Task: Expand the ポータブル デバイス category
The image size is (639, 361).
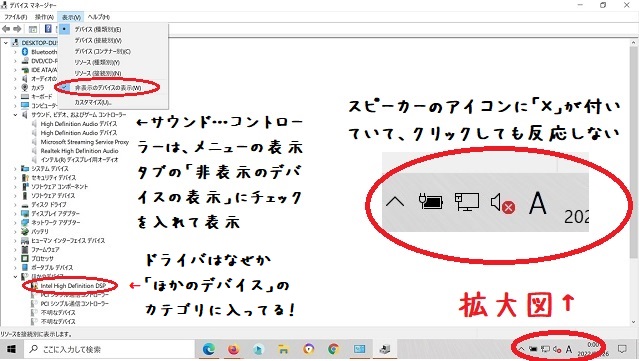Action: 15,267
